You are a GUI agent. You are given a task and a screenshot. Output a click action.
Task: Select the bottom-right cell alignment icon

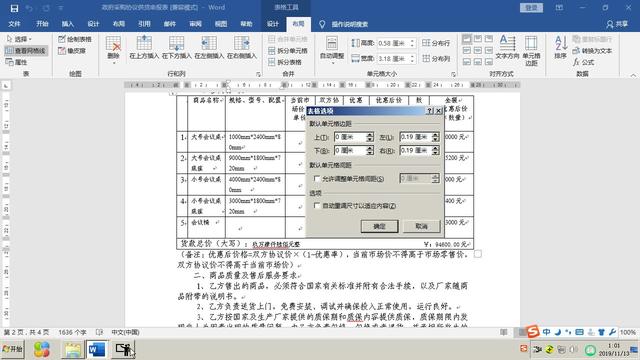pyautogui.click(x=489, y=62)
